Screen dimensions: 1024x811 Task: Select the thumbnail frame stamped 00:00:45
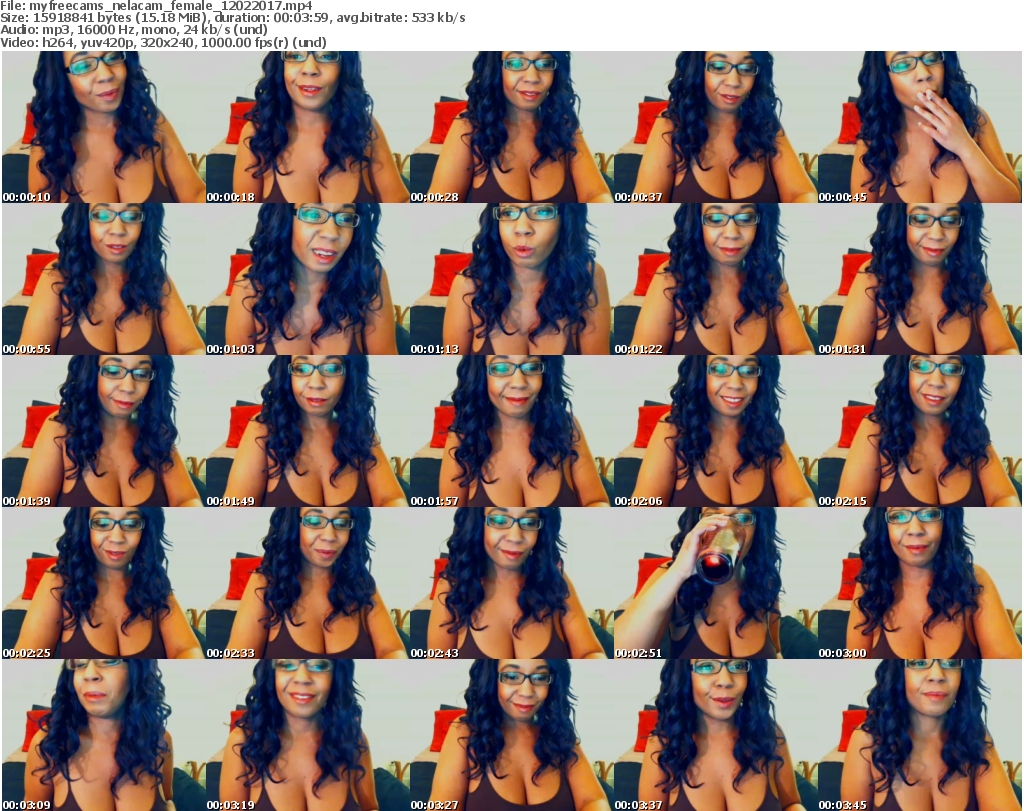[920, 127]
